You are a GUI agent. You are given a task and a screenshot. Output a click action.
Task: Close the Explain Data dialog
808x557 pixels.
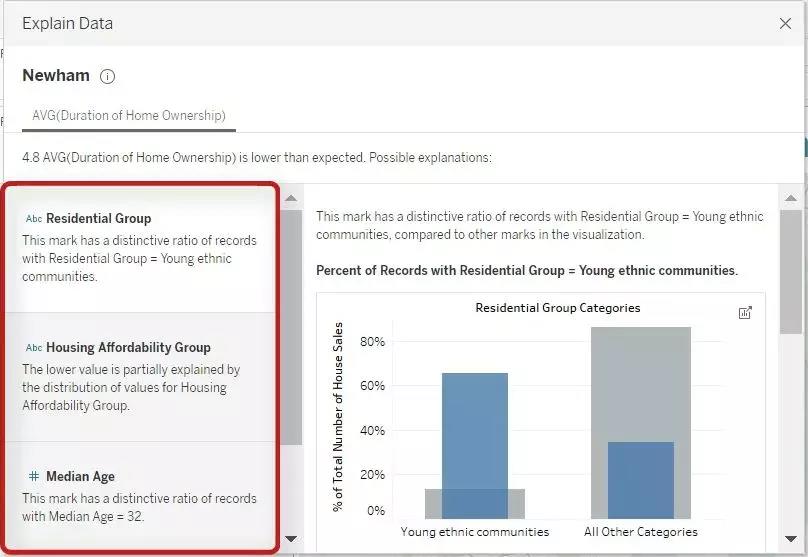click(785, 23)
